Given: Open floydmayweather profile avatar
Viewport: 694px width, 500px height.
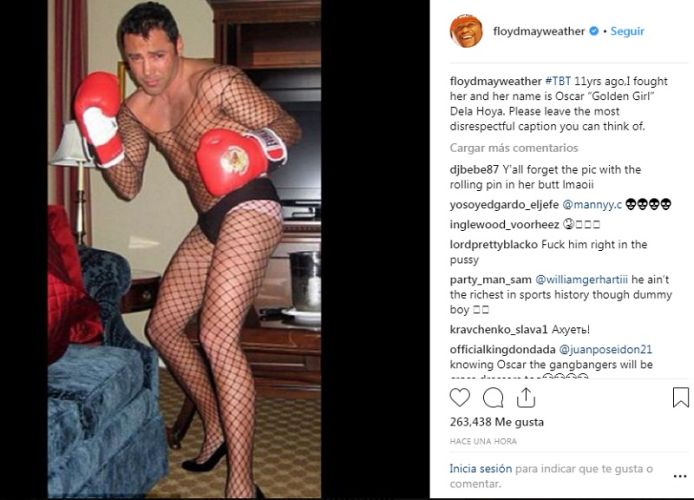Looking at the screenshot, I should [x=466, y=31].
